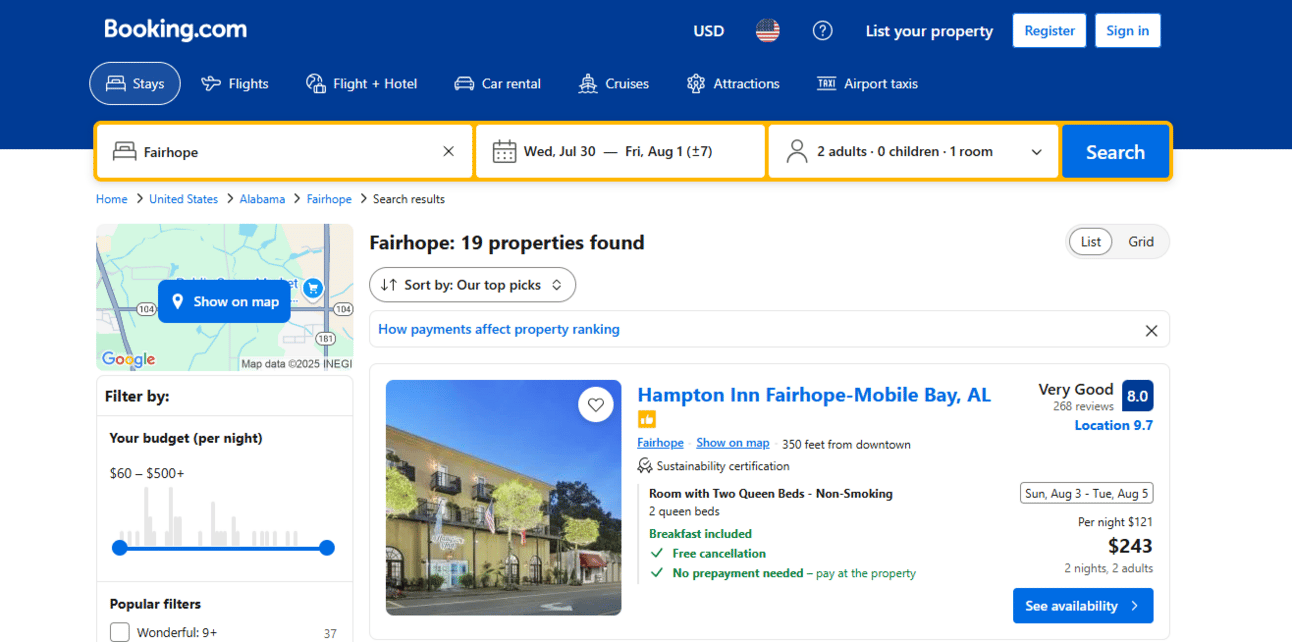This screenshot has width=1292, height=642.
Task: Click the maximum budget slider handle
Action: click(327, 548)
